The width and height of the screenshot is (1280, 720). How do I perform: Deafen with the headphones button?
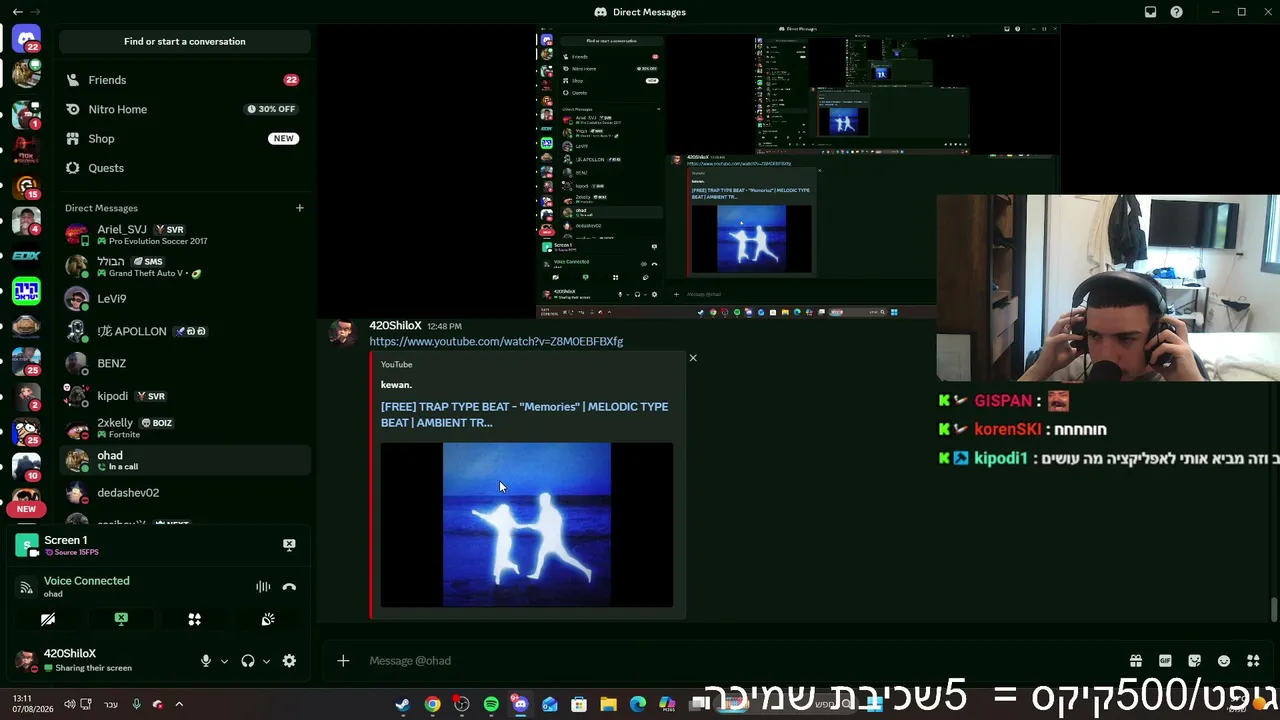tap(248, 661)
